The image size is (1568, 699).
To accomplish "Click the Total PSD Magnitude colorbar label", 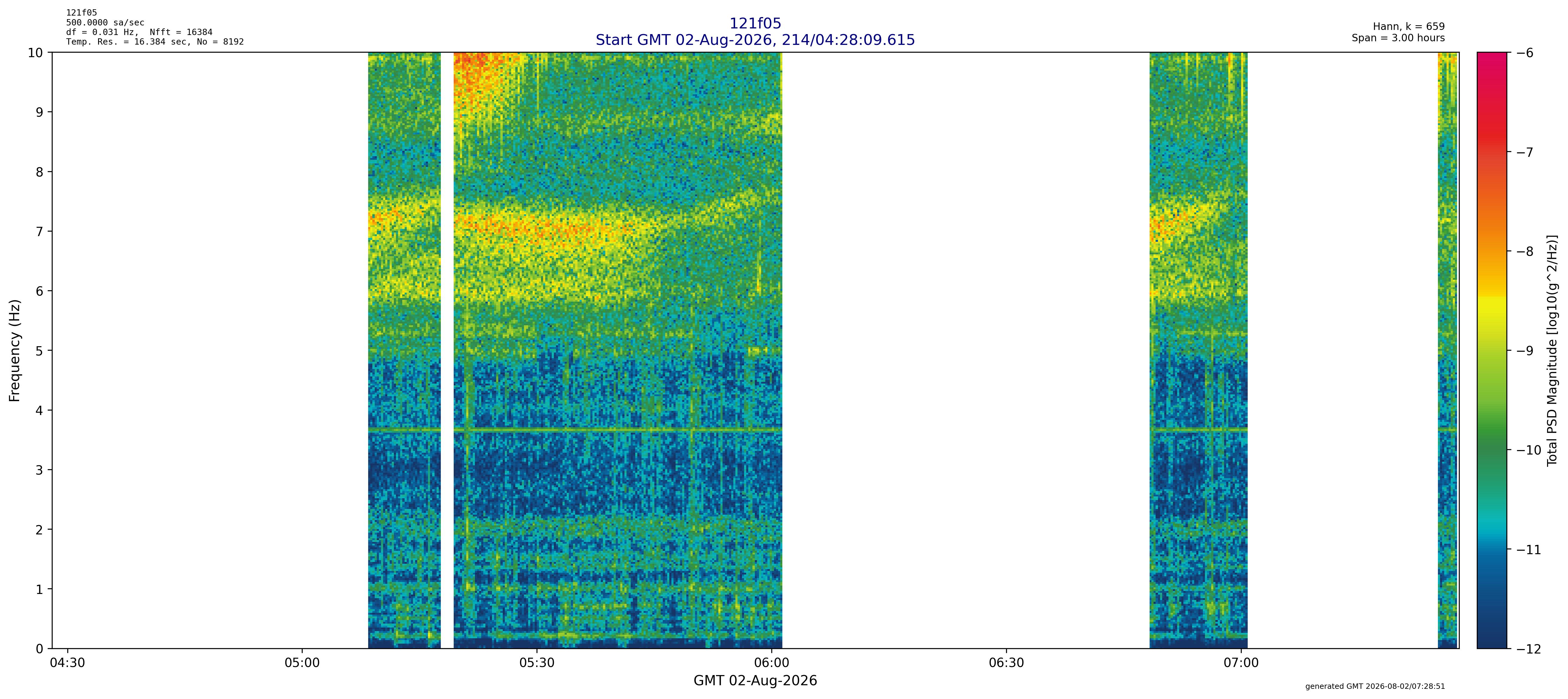I will point(1552,351).
